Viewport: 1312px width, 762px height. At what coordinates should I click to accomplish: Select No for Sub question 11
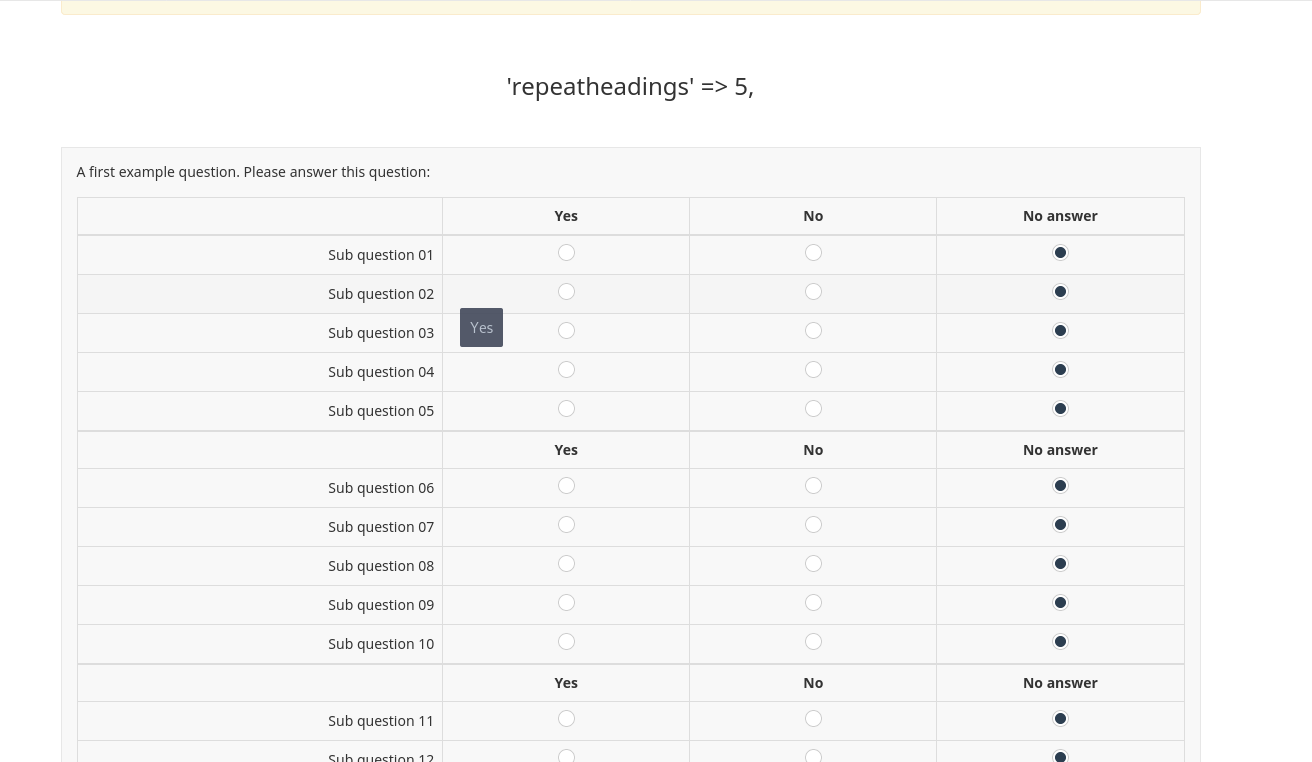(813, 719)
